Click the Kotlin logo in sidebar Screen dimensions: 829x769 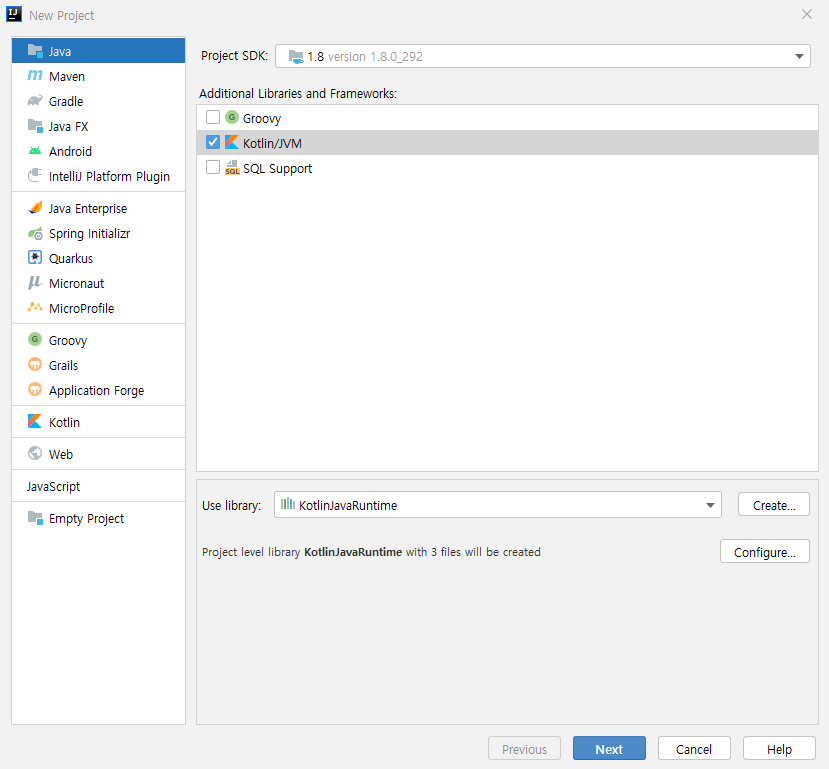[35, 422]
